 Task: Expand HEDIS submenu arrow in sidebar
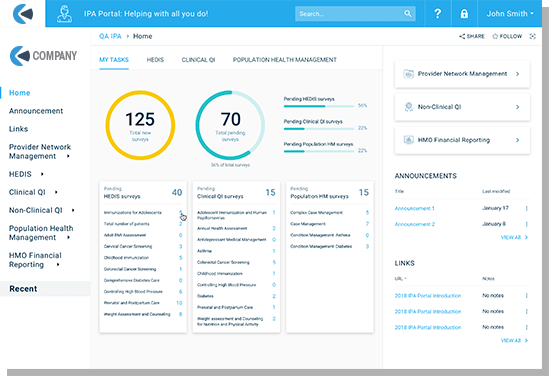(42, 174)
